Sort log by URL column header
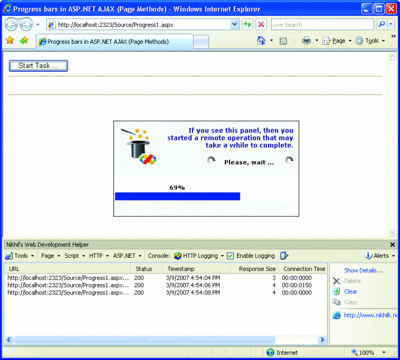 67,269
